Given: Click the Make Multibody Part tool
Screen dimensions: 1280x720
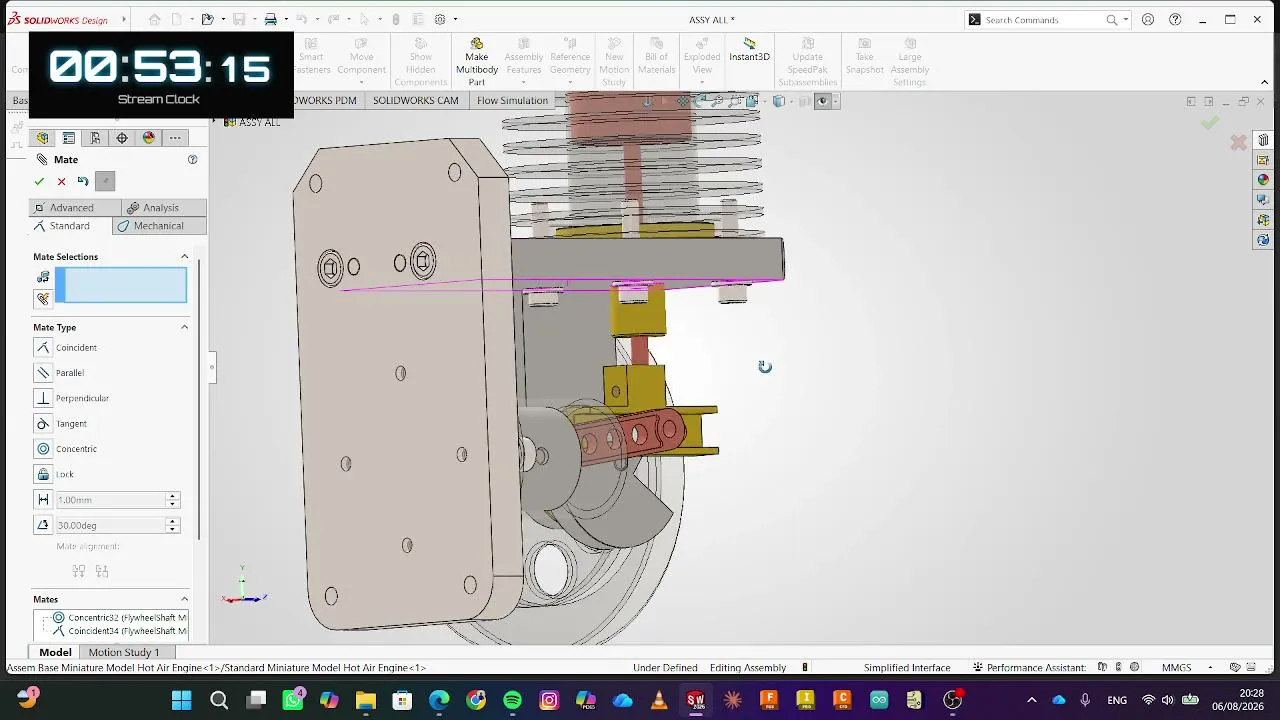Looking at the screenshot, I should click(477, 62).
